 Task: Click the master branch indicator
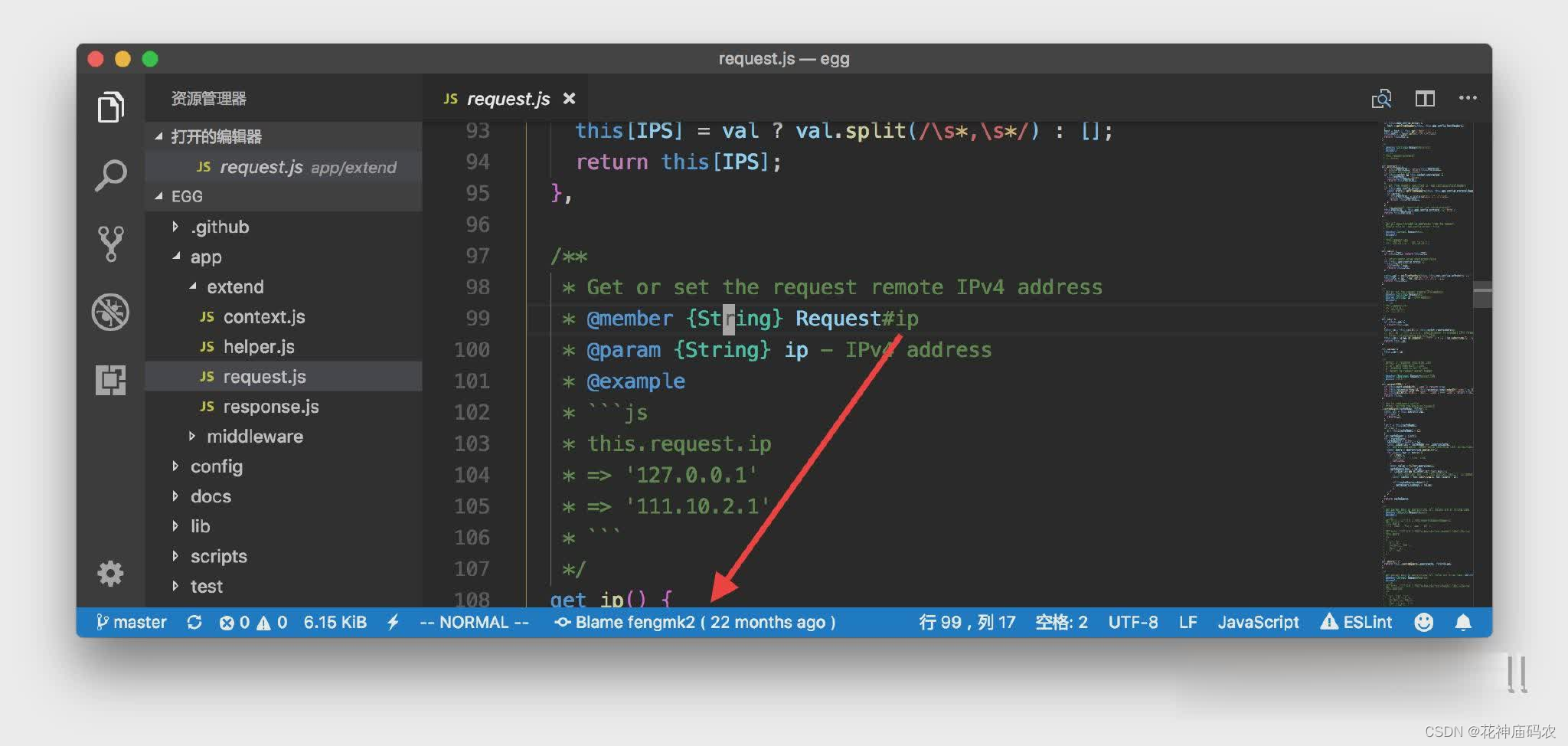click(131, 622)
